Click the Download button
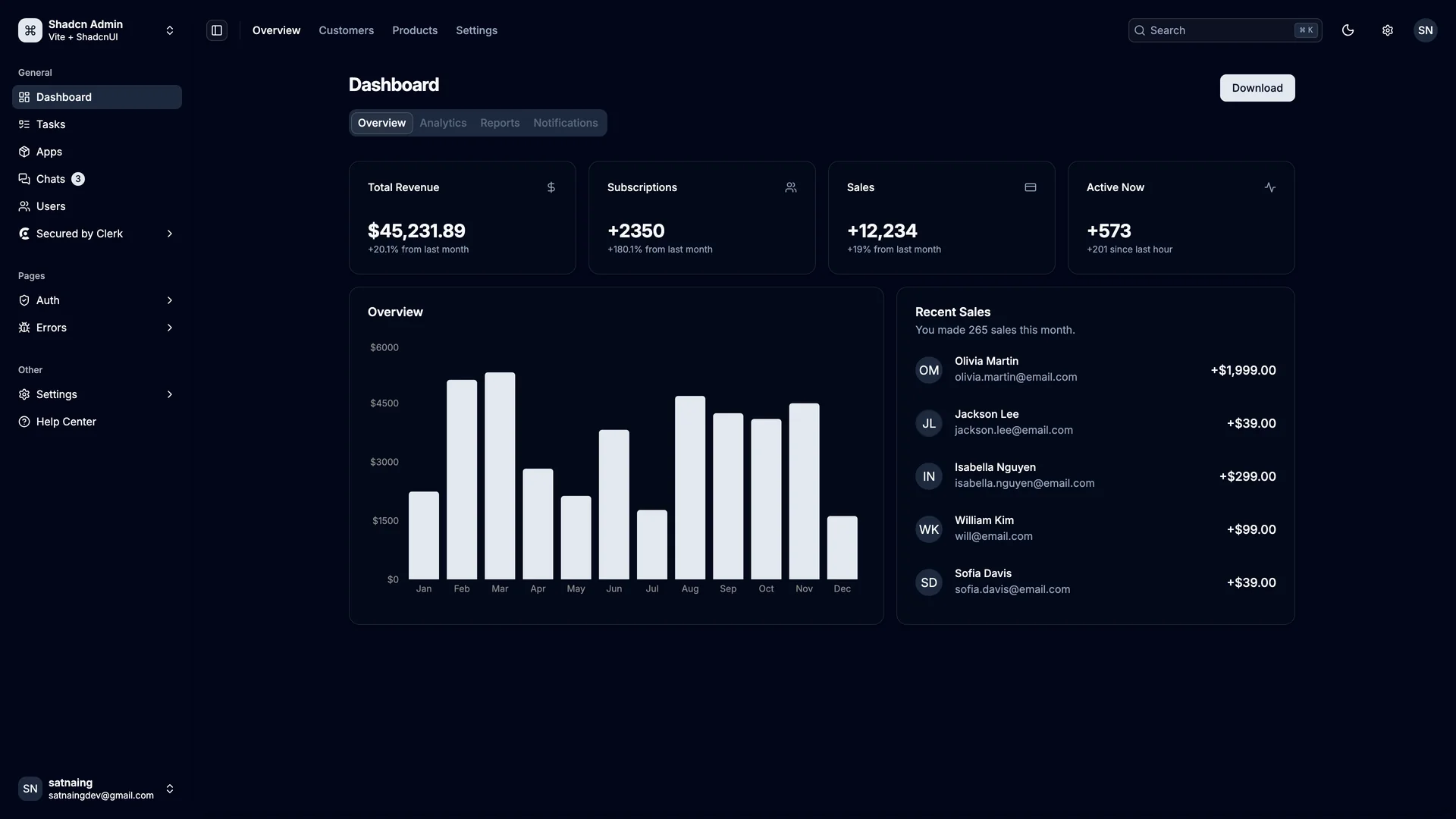Viewport: 1456px width, 819px height. pyautogui.click(x=1257, y=88)
